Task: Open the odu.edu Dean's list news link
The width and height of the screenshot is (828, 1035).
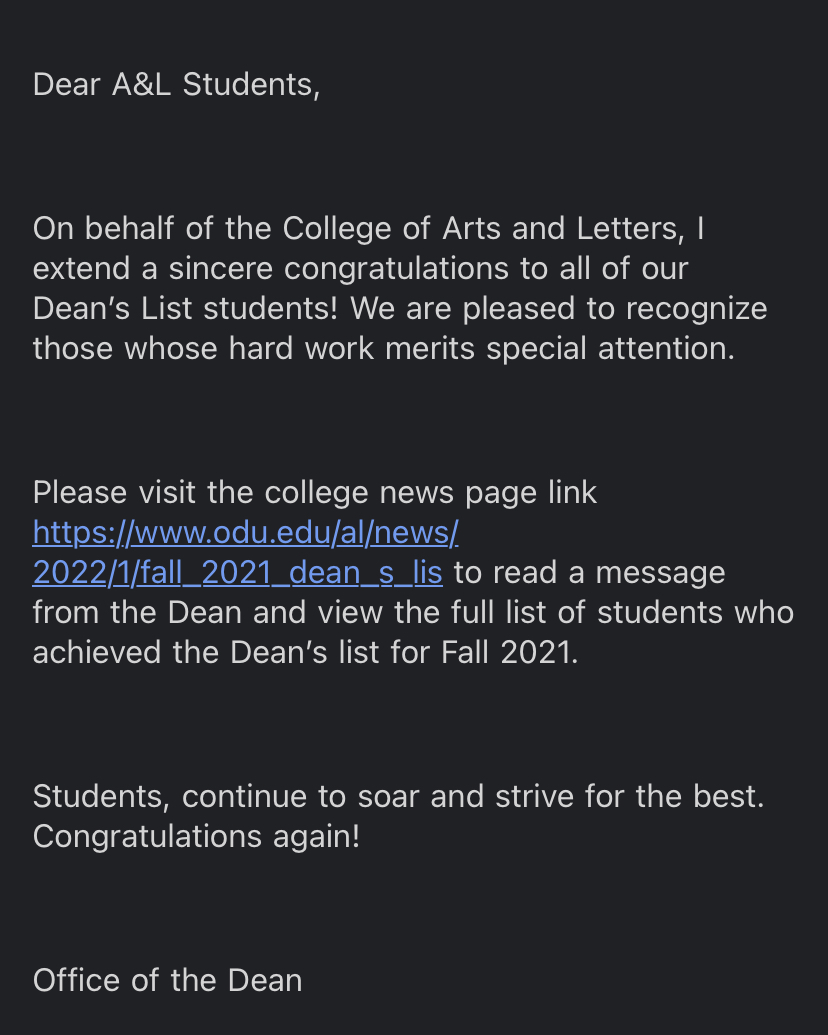Action: [x=245, y=552]
